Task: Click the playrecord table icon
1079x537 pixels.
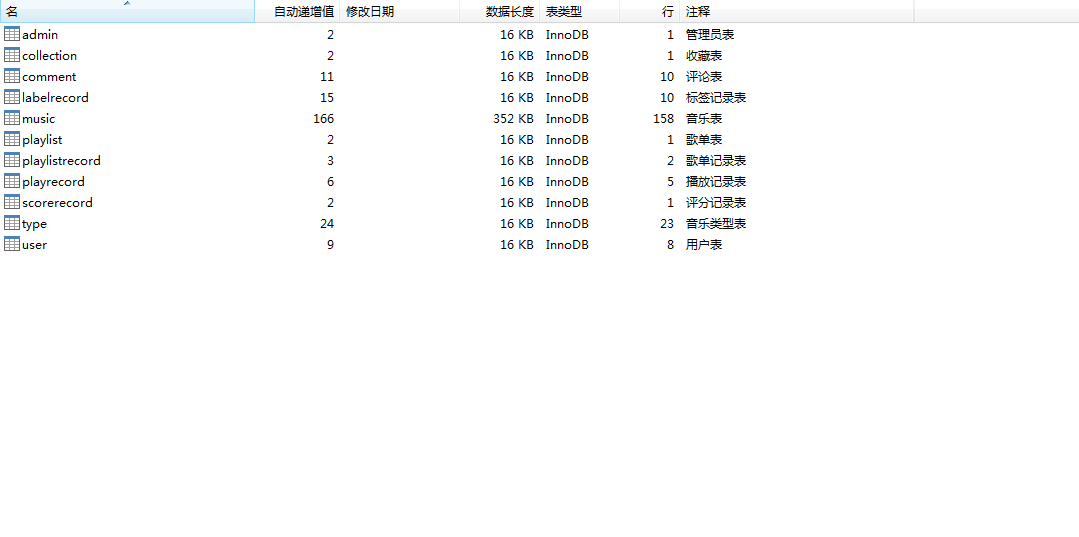Action: 12,181
